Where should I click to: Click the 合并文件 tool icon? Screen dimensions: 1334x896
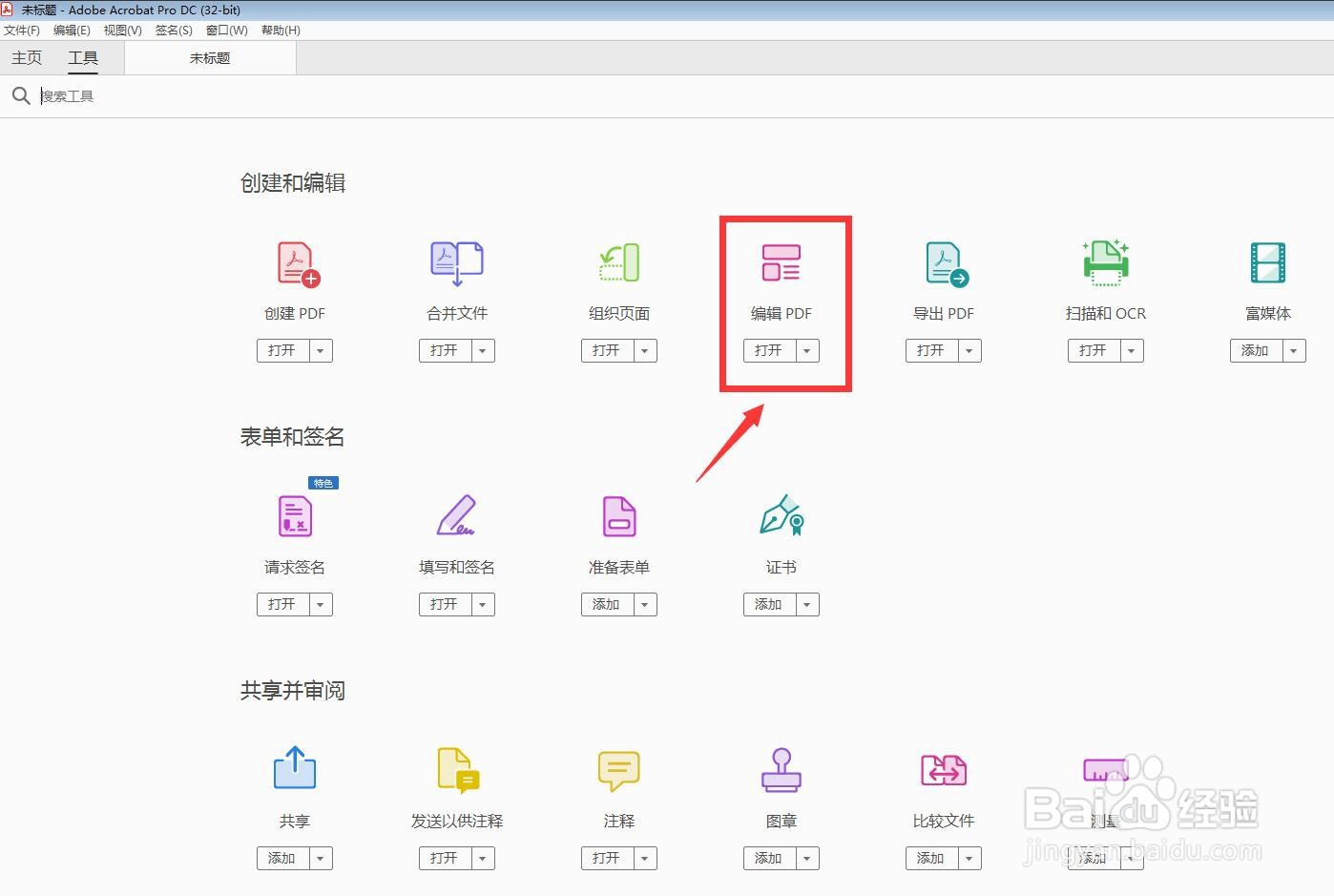pyautogui.click(x=457, y=263)
